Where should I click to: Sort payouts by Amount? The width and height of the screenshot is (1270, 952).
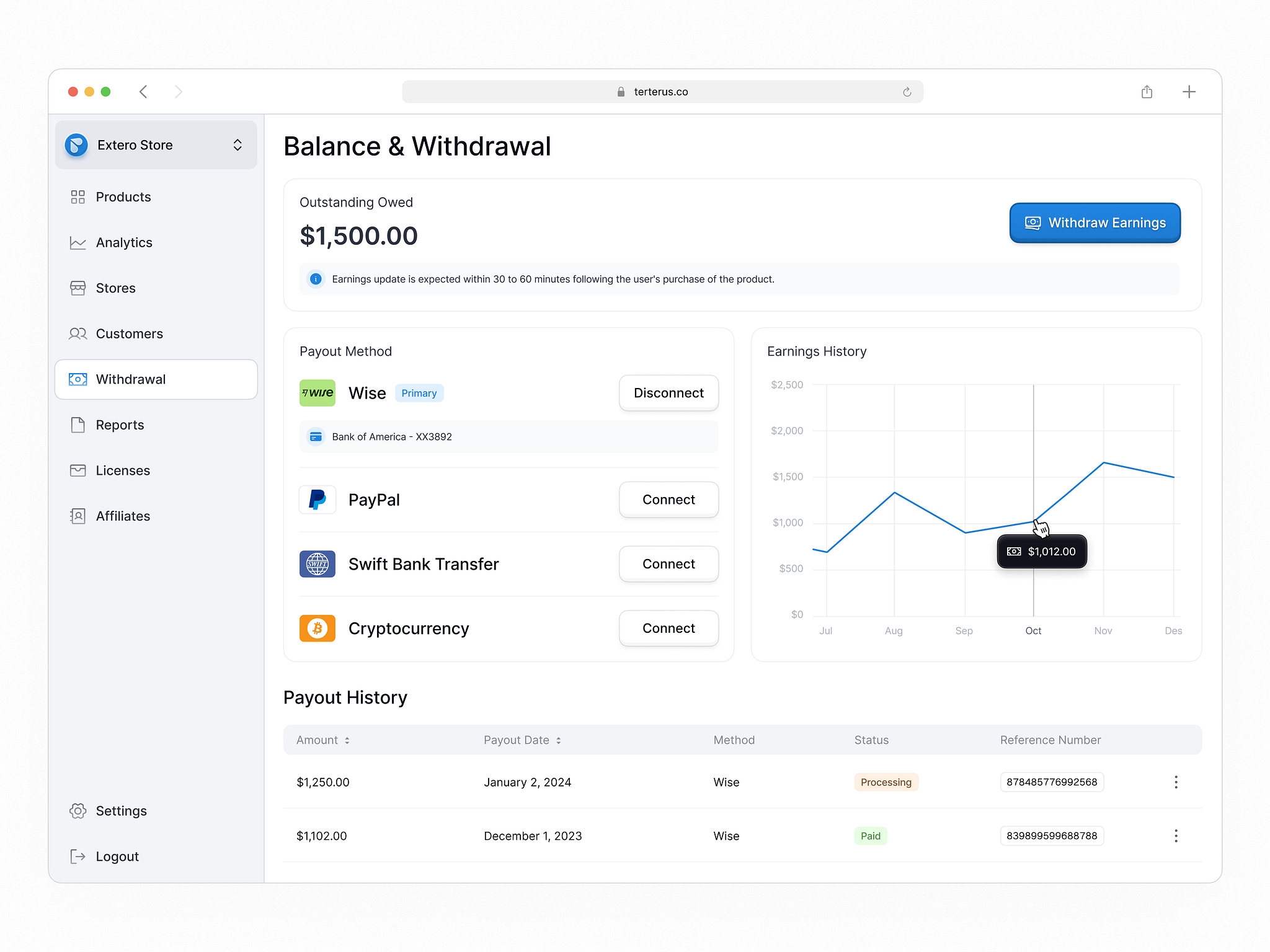[322, 739]
